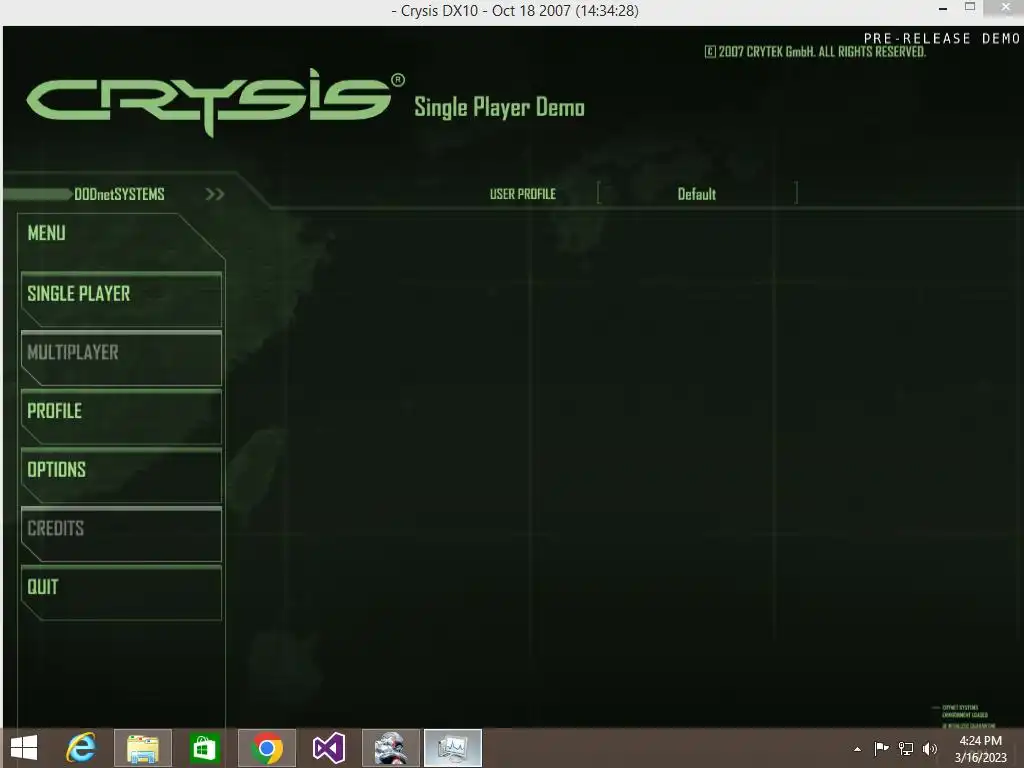Viewport: 1024px width, 768px height.
Task: Click the Crysis DX10 window title bar text
Action: [515, 10]
